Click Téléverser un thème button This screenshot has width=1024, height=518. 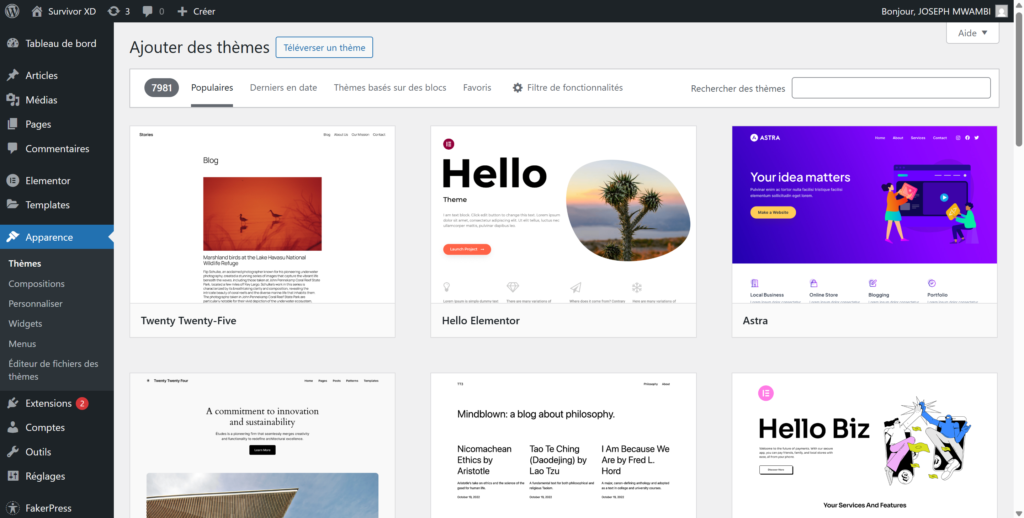(324, 47)
